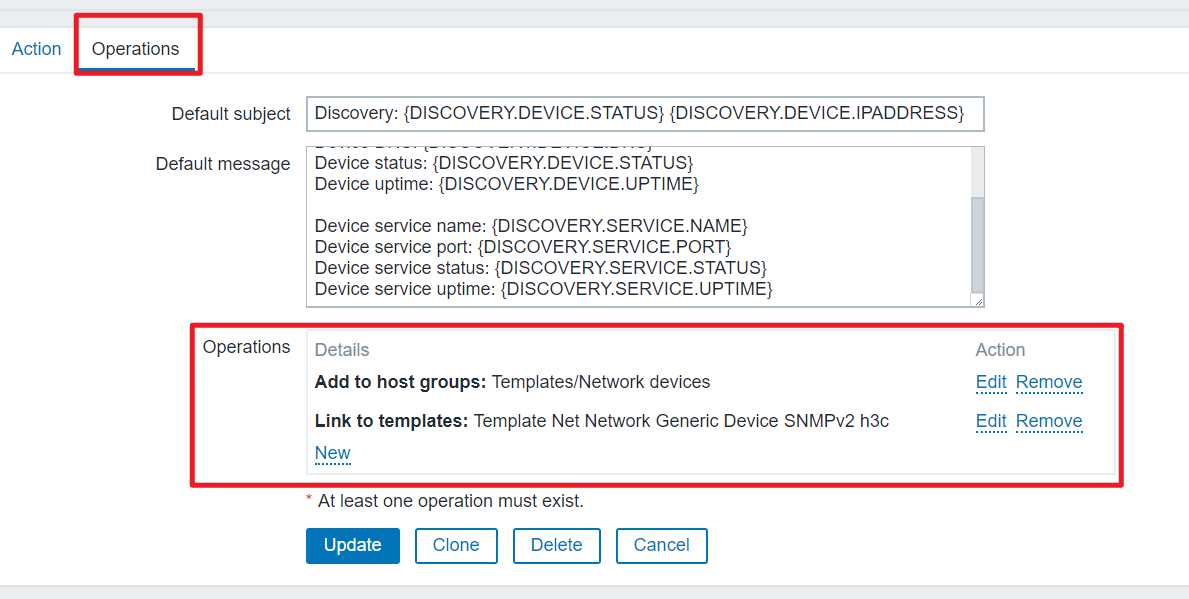Click the Device uptime line in message
This screenshot has width=1189, height=599.
(506, 184)
